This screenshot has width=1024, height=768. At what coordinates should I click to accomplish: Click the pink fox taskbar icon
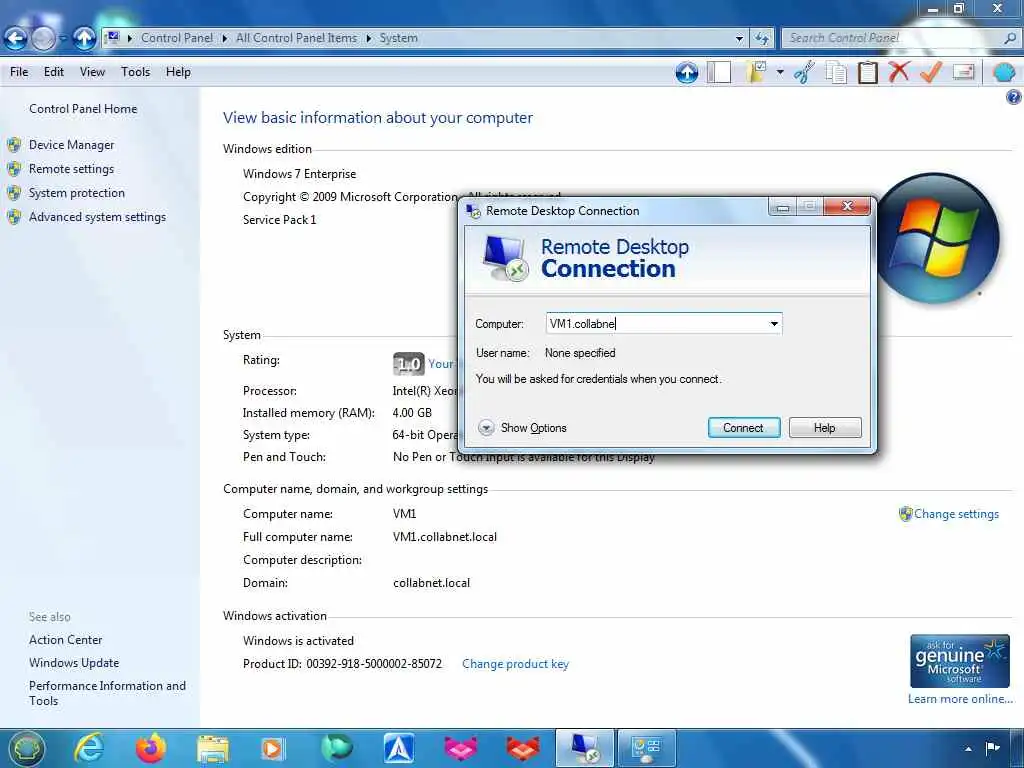pyautogui.click(x=460, y=748)
